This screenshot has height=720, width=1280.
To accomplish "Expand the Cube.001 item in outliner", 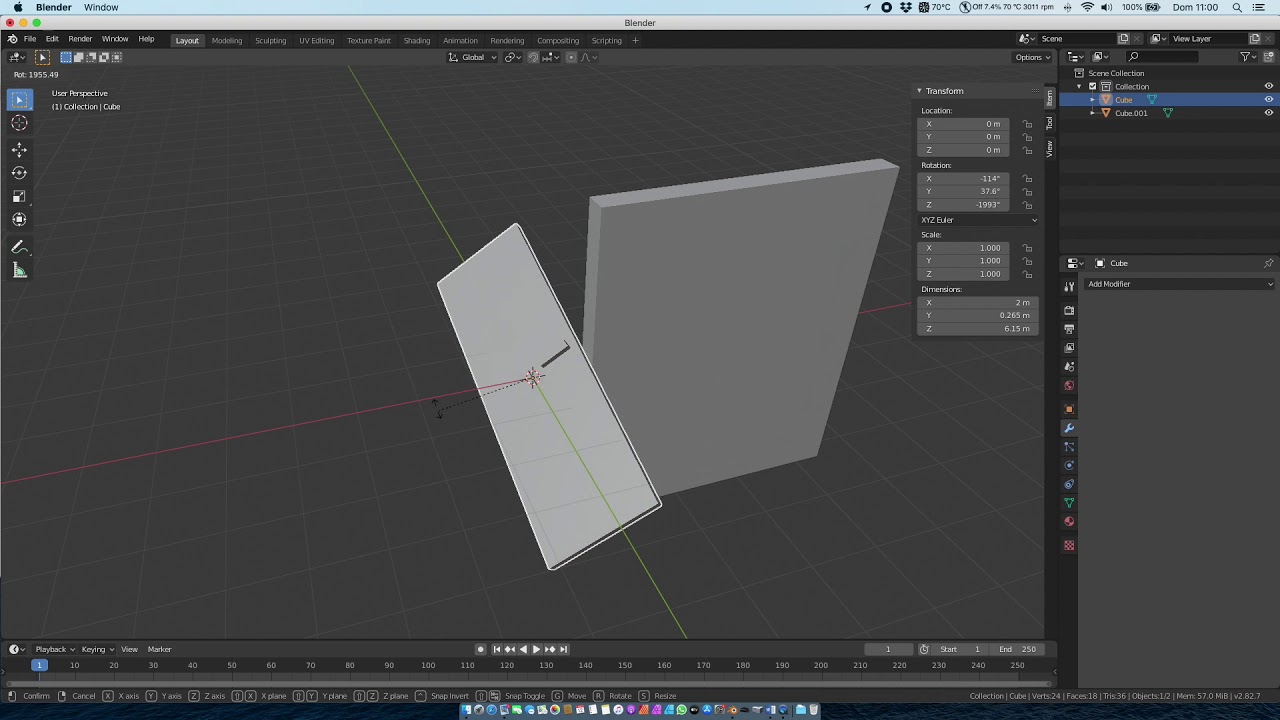I will [1092, 113].
